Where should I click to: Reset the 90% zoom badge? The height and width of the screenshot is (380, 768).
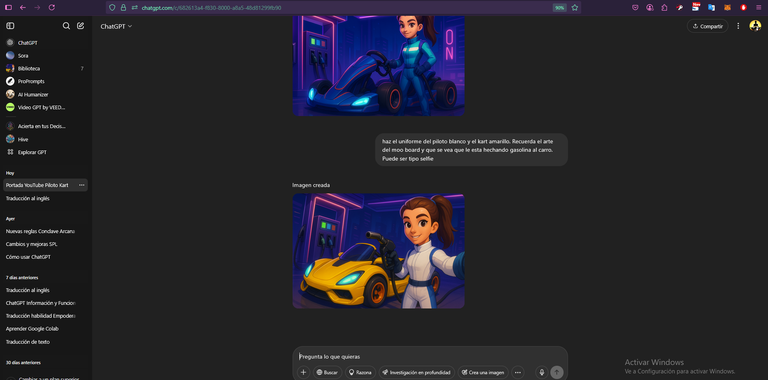pyautogui.click(x=559, y=7)
